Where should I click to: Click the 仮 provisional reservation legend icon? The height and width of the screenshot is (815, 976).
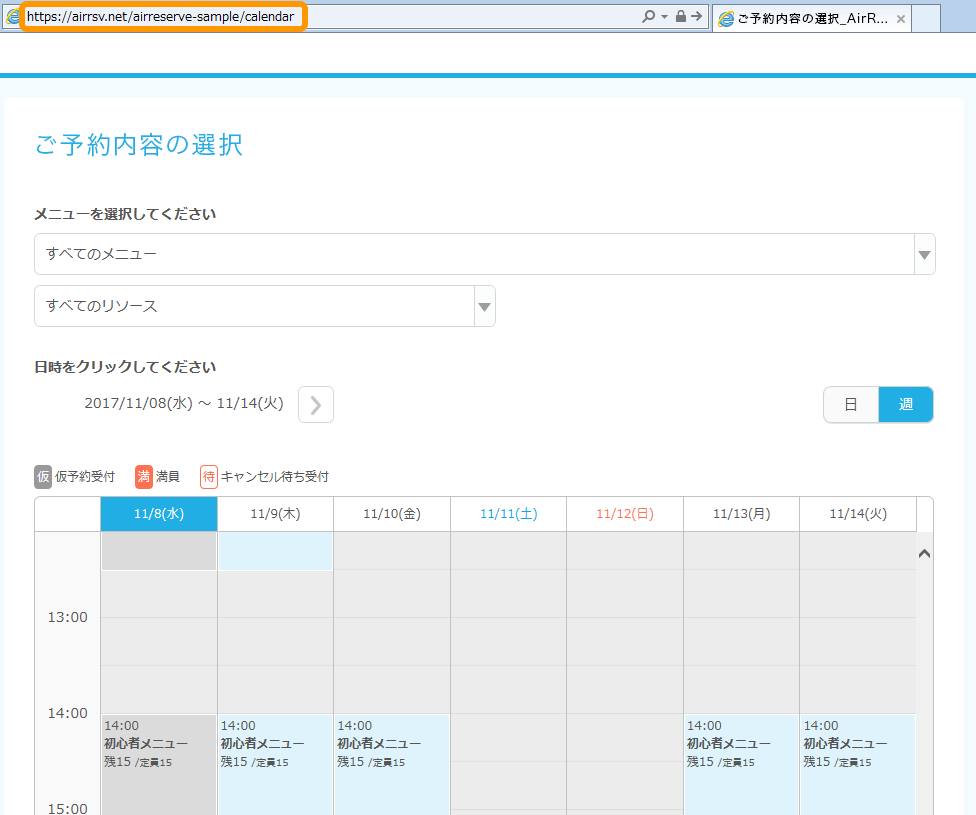coord(43,477)
